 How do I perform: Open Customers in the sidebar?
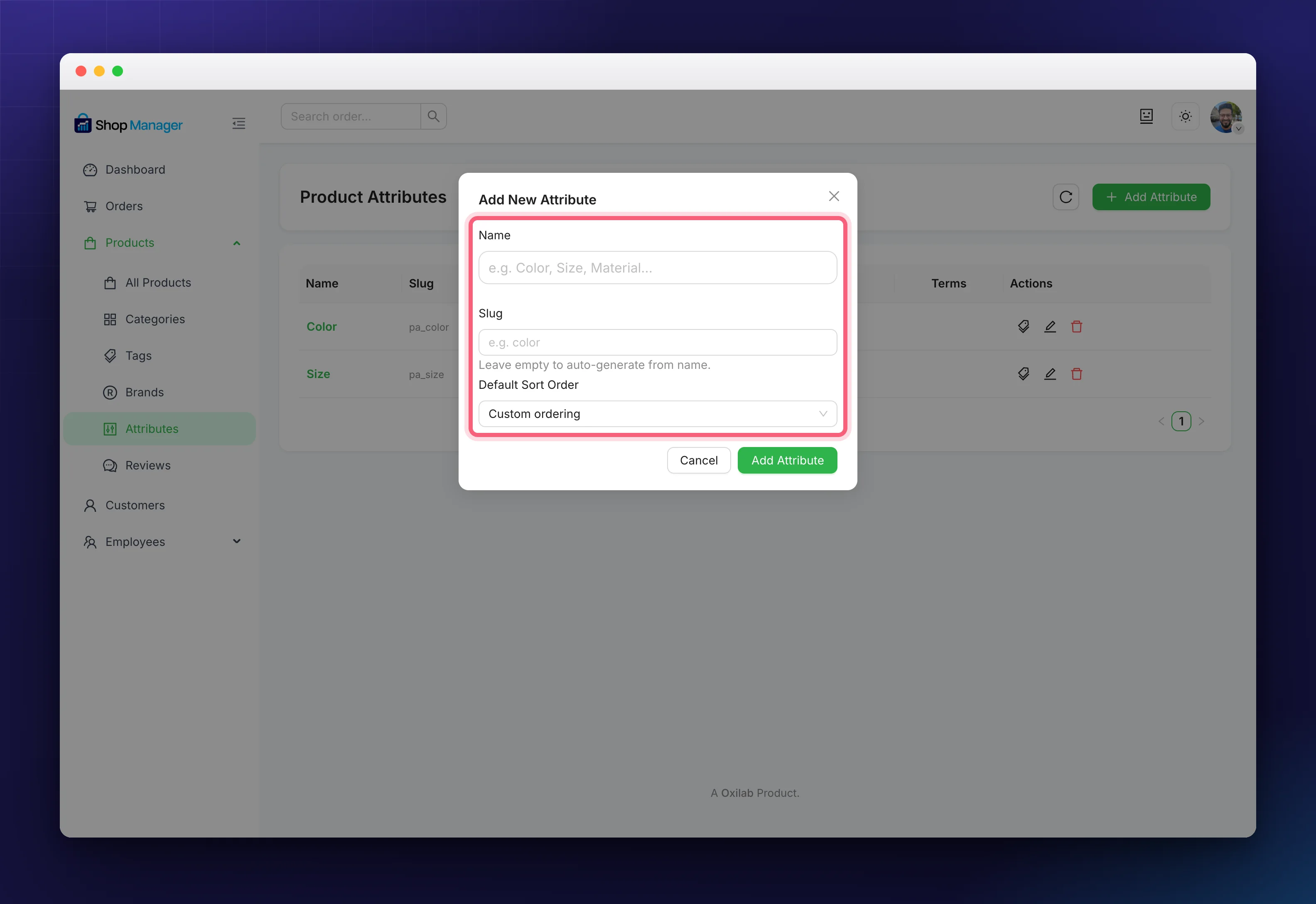[x=159, y=505]
